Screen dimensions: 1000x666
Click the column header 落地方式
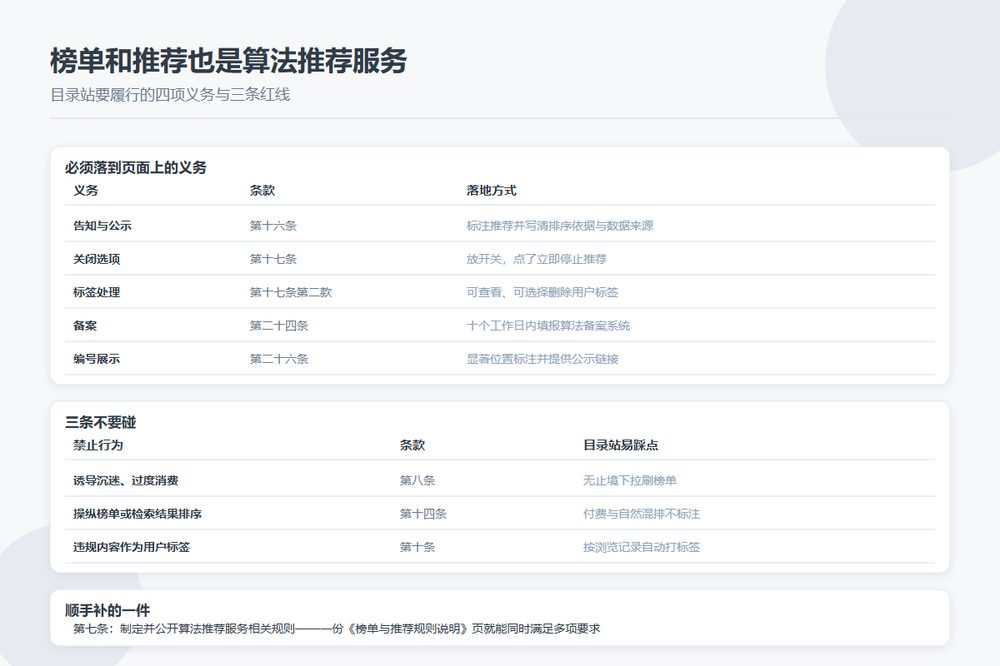pos(491,190)
